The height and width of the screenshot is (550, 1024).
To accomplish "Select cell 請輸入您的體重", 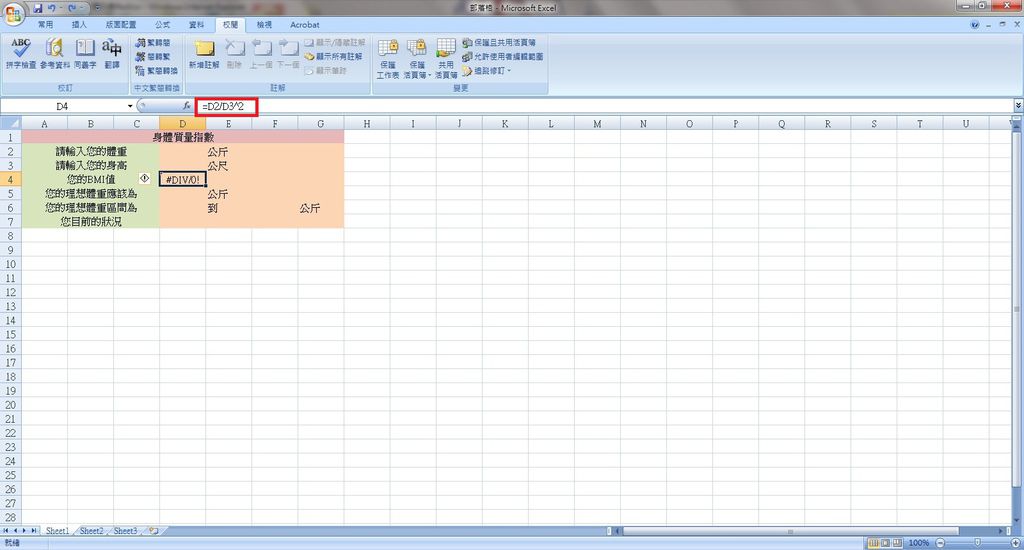I will (x=91, y=151).
